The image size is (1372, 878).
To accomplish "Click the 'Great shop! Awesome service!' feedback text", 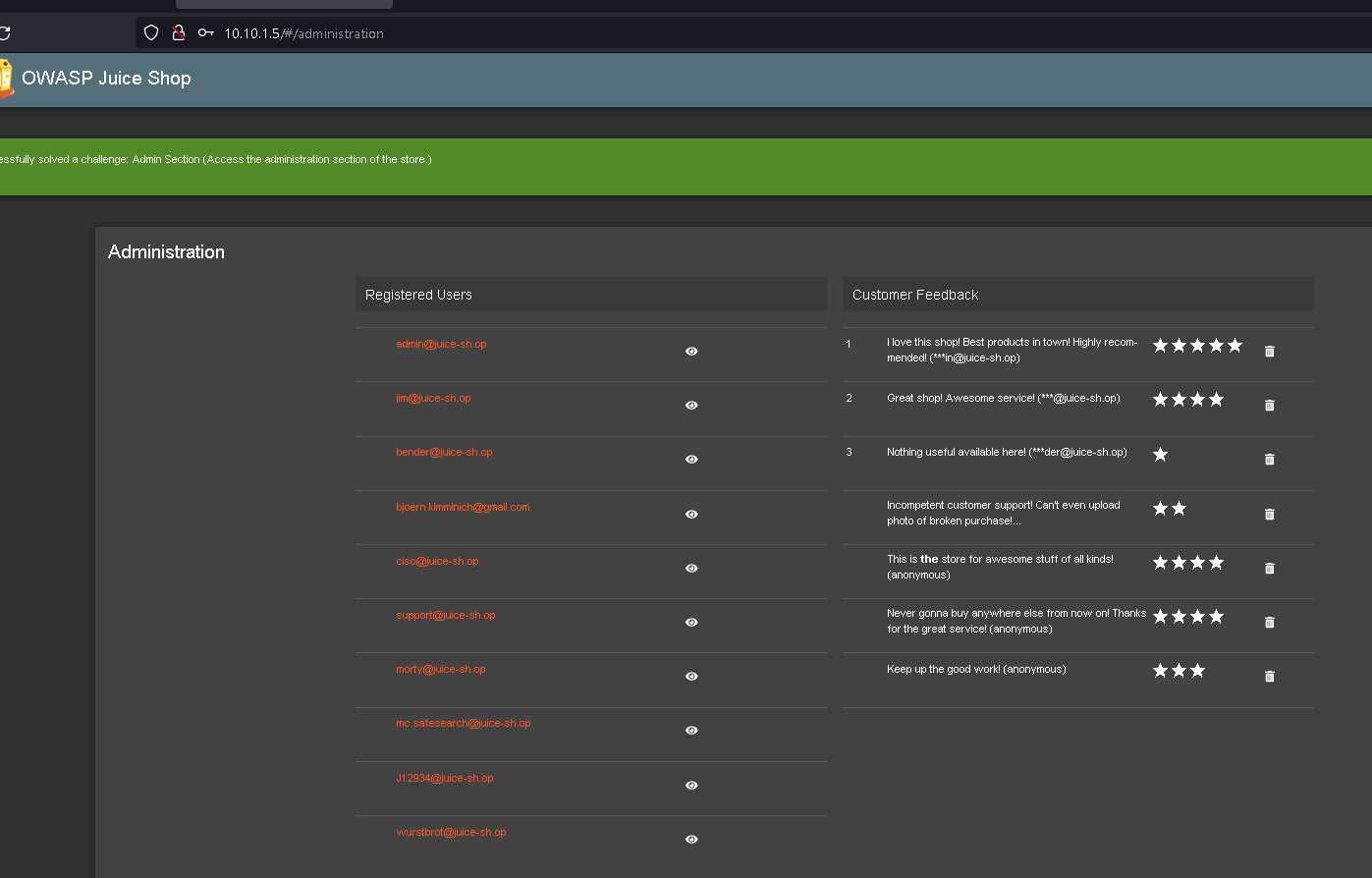I will point(1003,398).
